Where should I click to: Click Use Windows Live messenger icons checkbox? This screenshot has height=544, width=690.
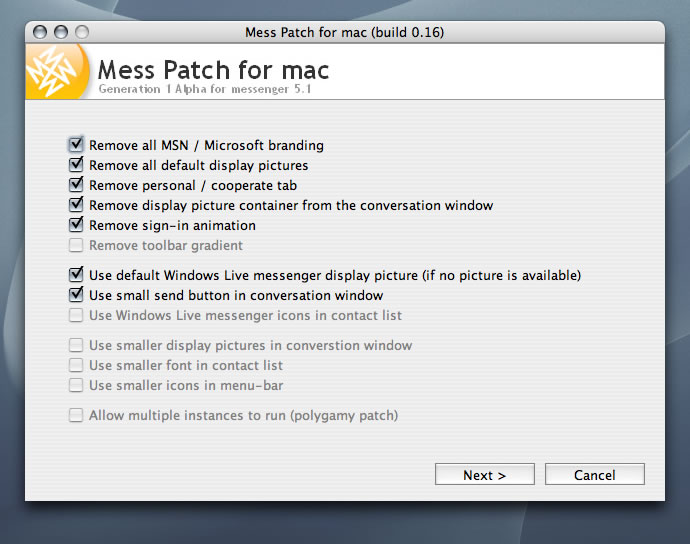[76, 315]
